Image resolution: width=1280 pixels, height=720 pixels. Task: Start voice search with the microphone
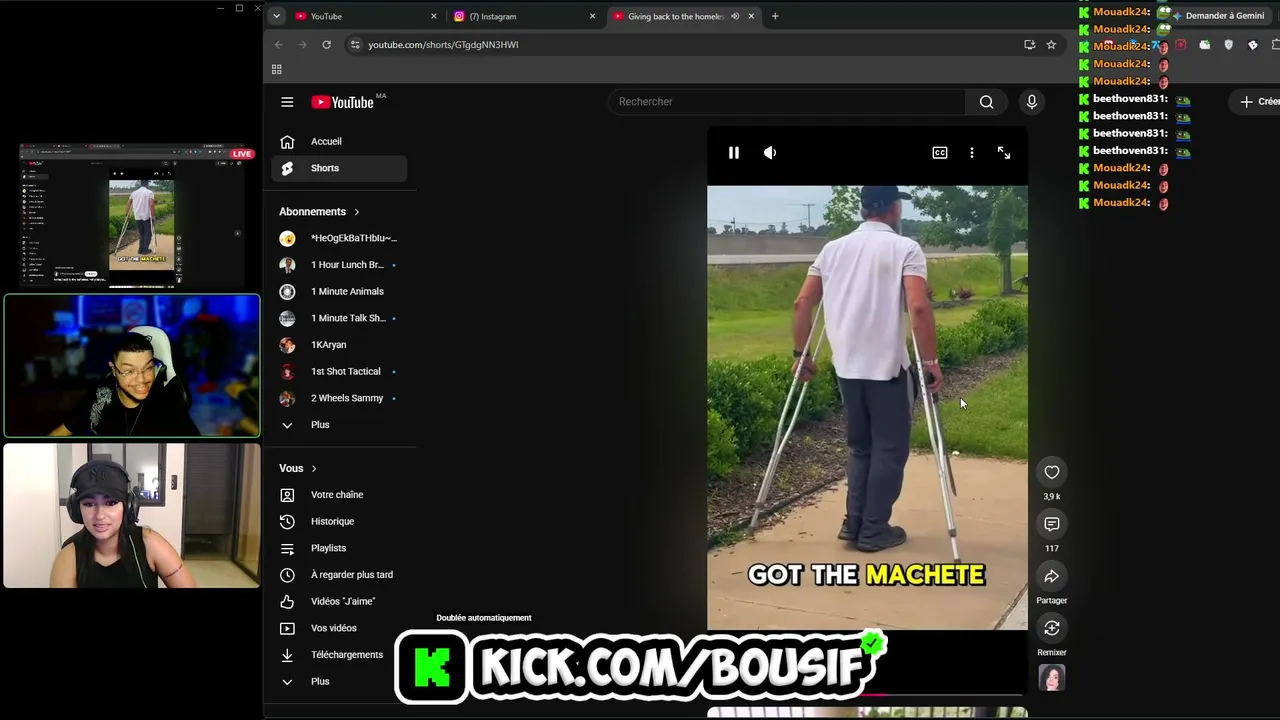pos(1032,102)
